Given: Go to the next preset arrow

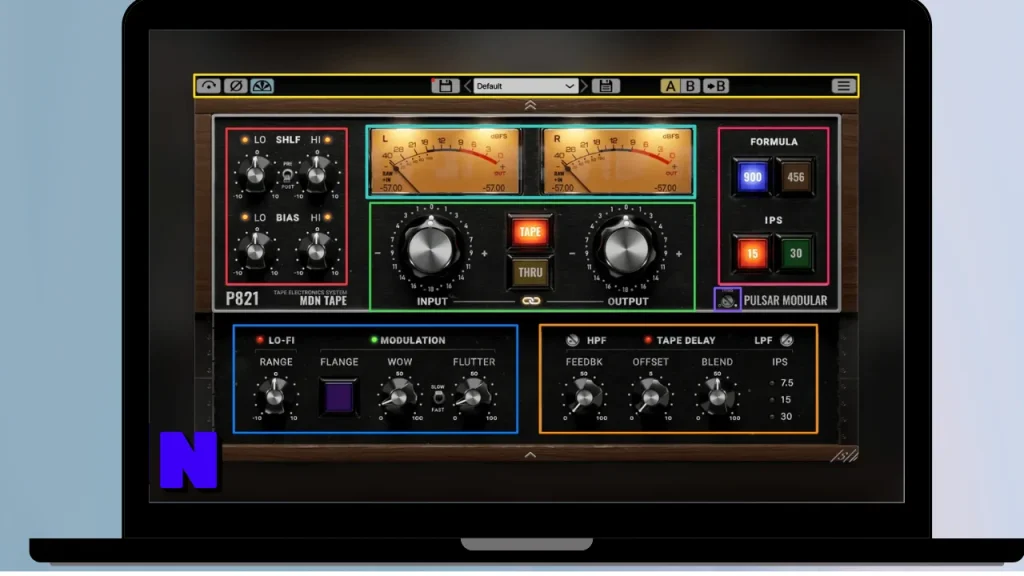Looking at the screenshot, I should pyautogui.click(x=584, y=86).
